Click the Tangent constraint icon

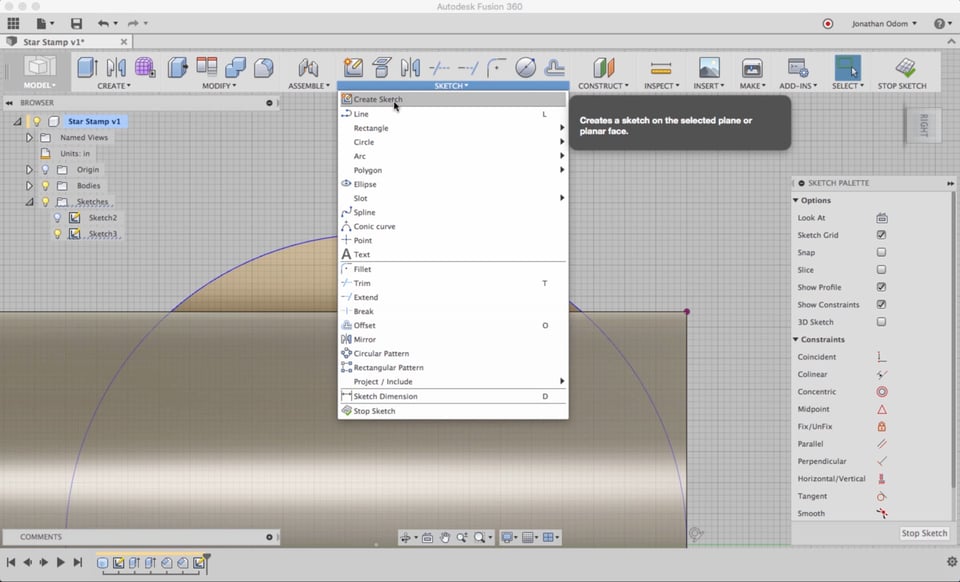882,496
